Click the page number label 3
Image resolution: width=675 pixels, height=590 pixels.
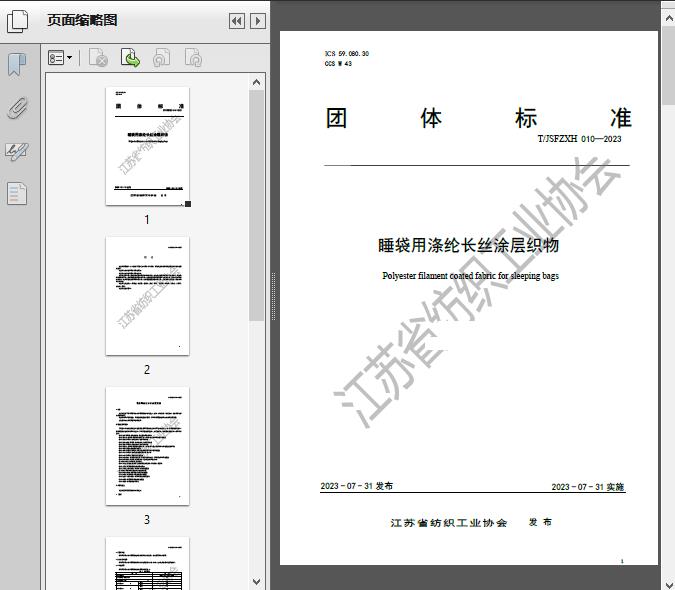click(x=147, y=520)
